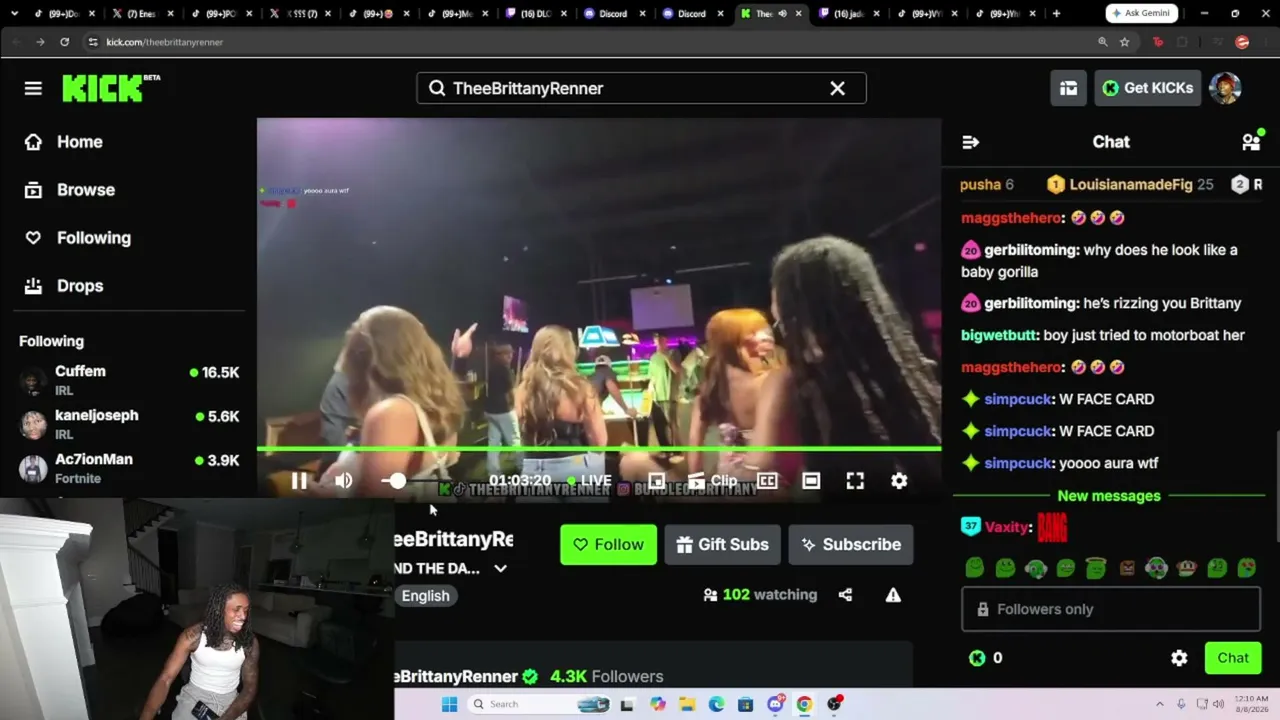Open Google Chrome on taskbar
The width and height of the screenshot is (1280, 720).
coord(804,704)
